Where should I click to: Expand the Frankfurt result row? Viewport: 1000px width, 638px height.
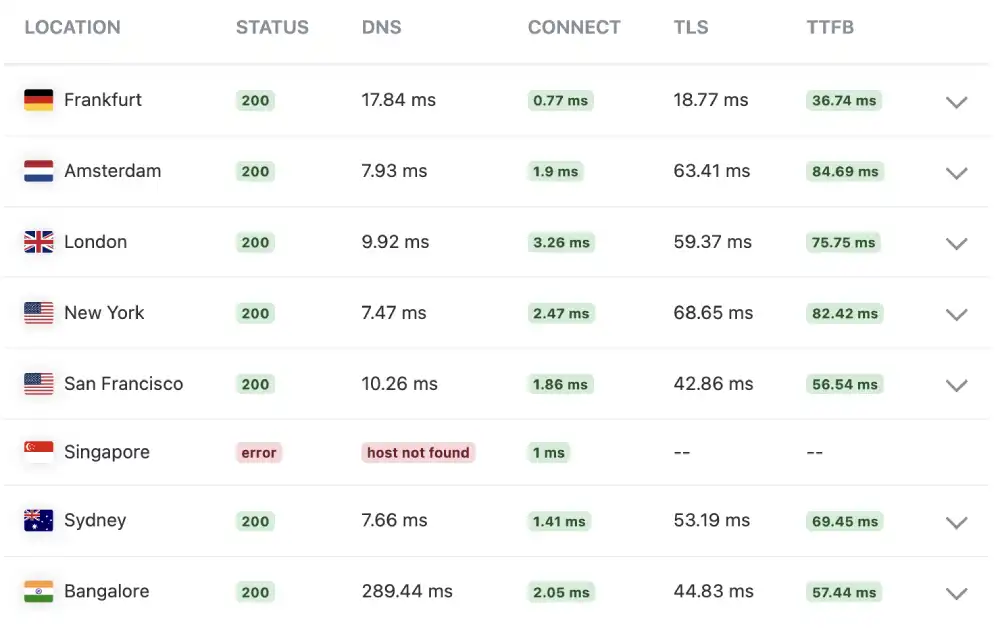956,102
